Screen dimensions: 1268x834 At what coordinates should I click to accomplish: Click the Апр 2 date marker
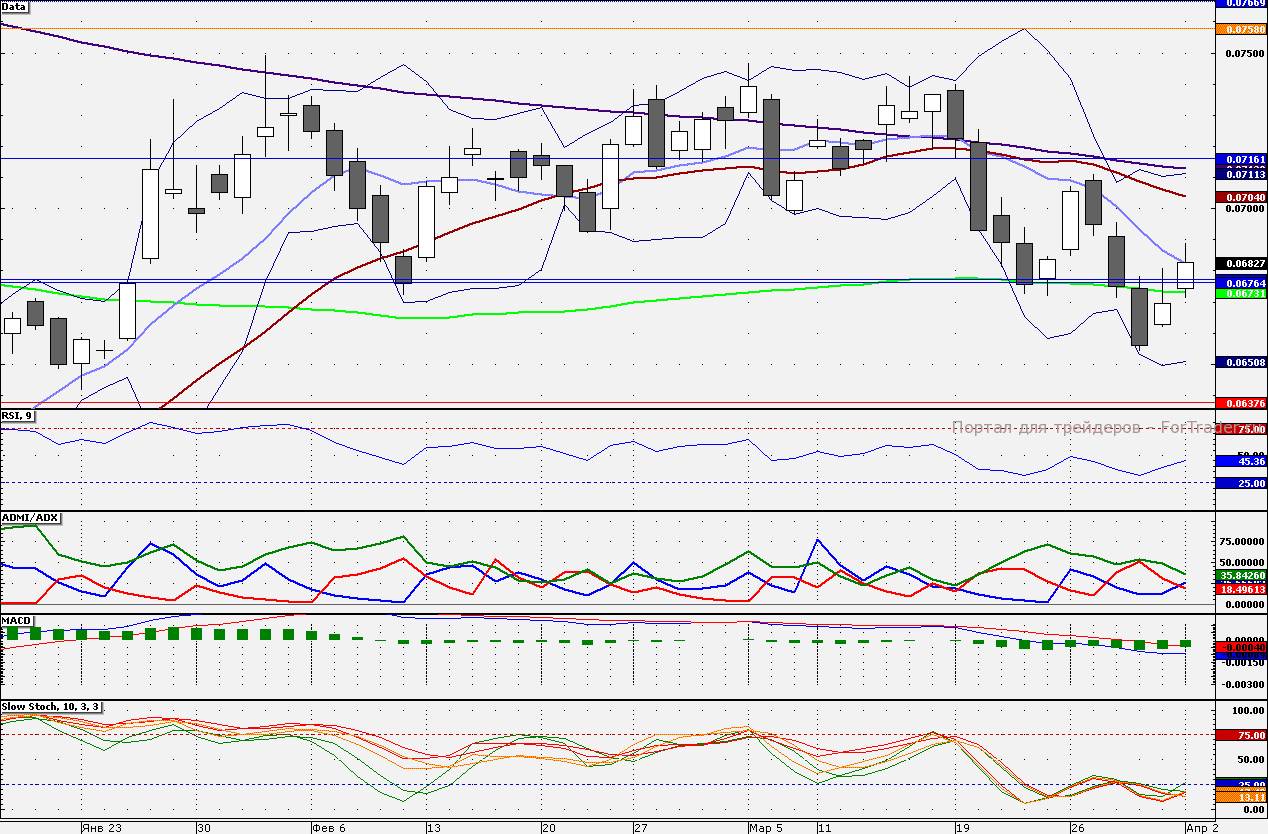pyautogui.click(x=1203, y=828)
